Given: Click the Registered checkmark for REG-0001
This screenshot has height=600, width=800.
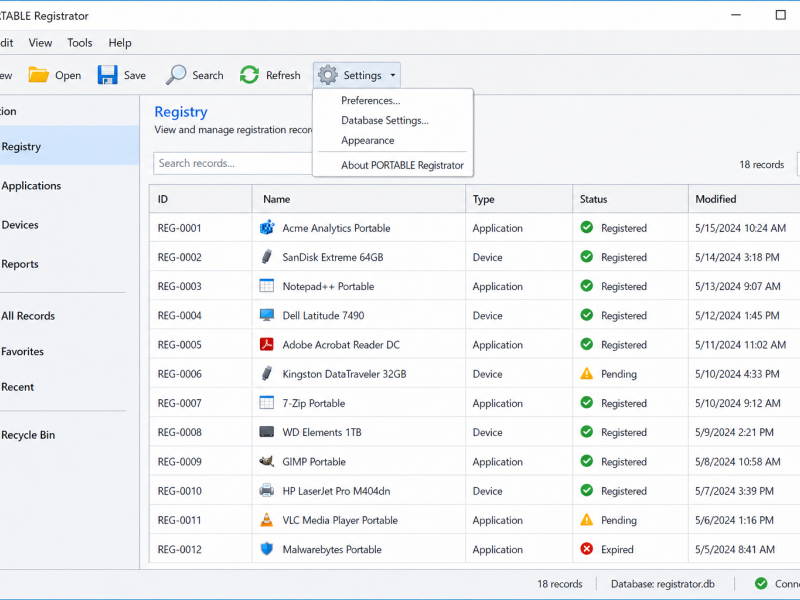Looking at the screenshot, I should point(587,228).
